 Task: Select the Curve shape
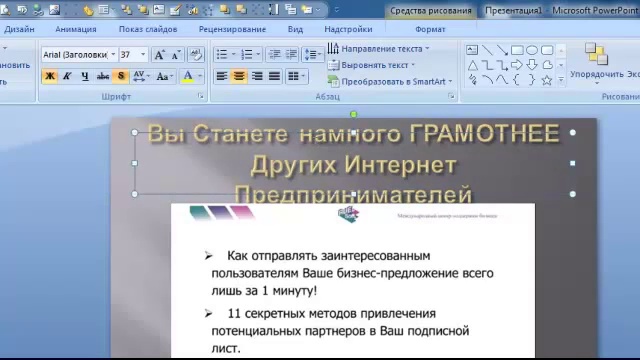click(502, 80)
